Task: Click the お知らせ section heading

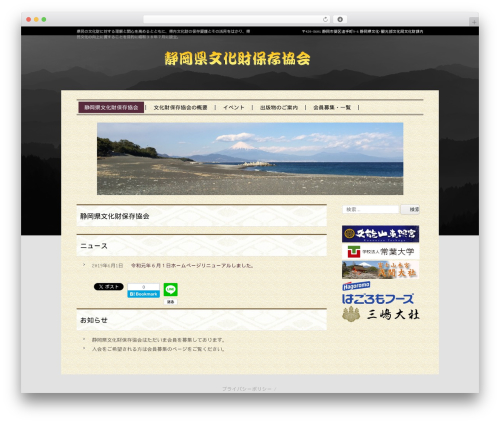Action: [94, 320]
